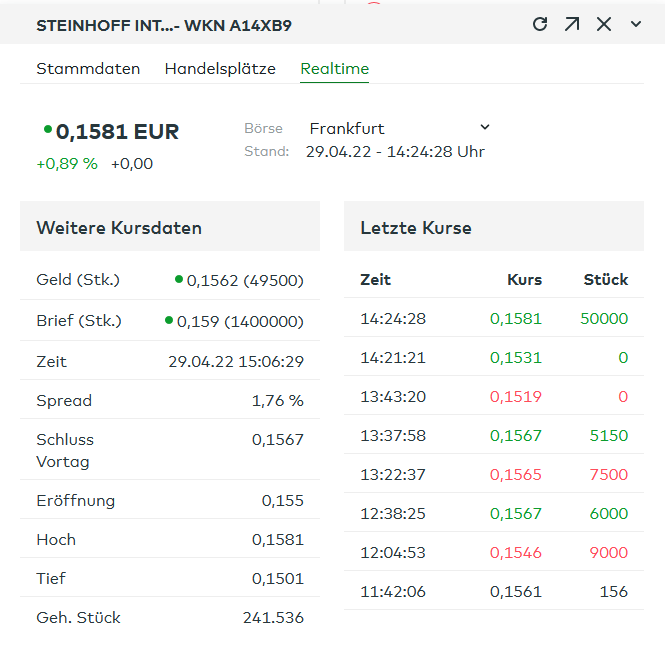
Task: Click Stück 7500 in 13:22:37 row
Action: coord(609,475)
